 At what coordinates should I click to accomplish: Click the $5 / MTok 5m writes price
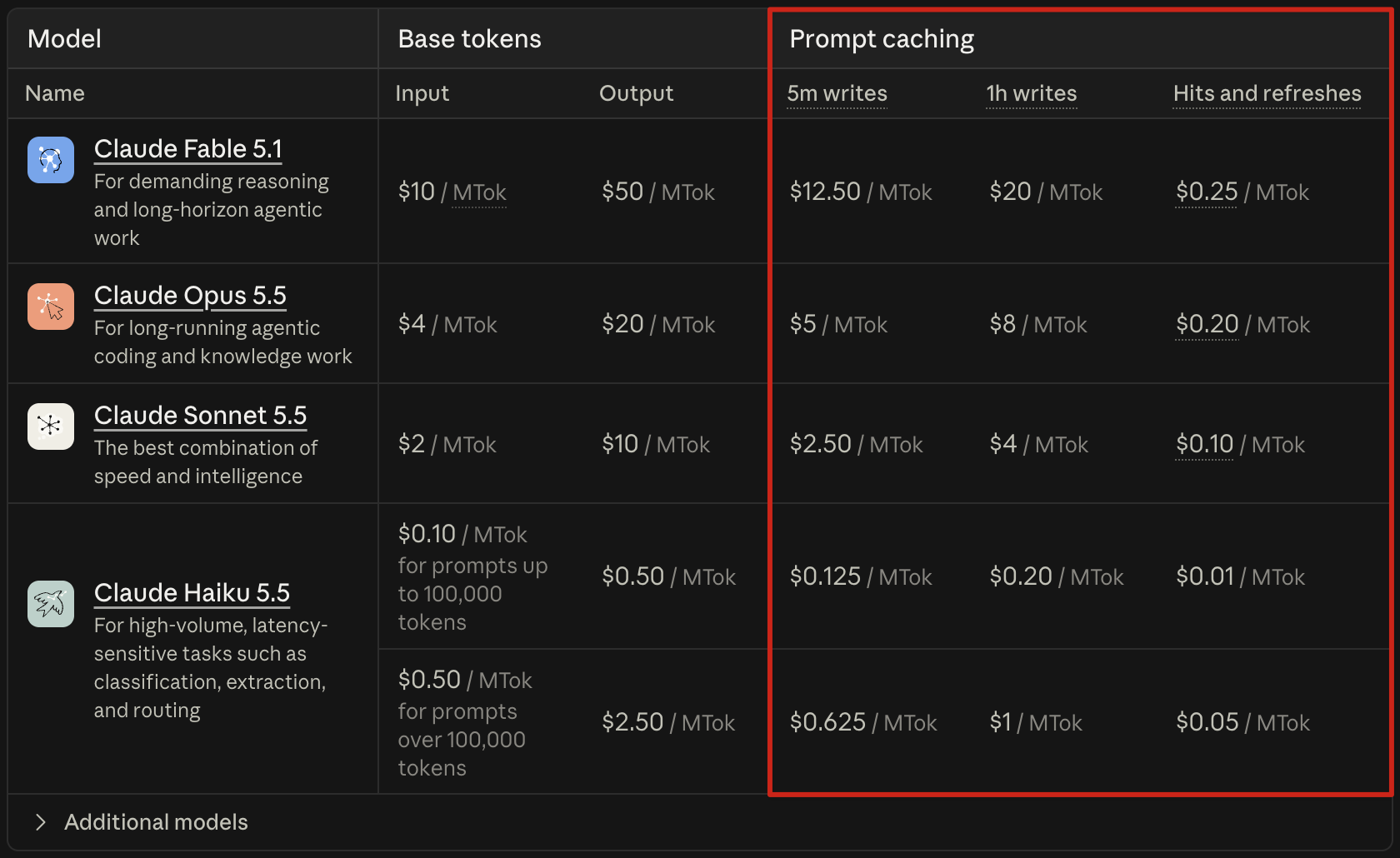(839, 325)
